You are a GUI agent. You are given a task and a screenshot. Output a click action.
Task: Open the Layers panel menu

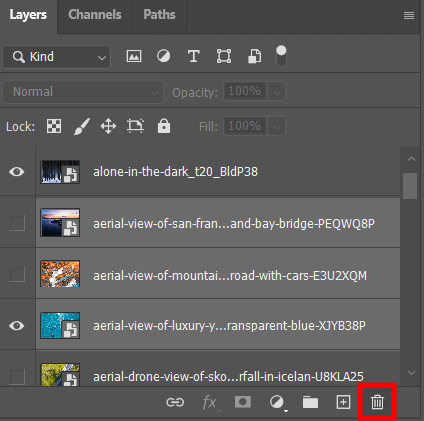[409, 15]
